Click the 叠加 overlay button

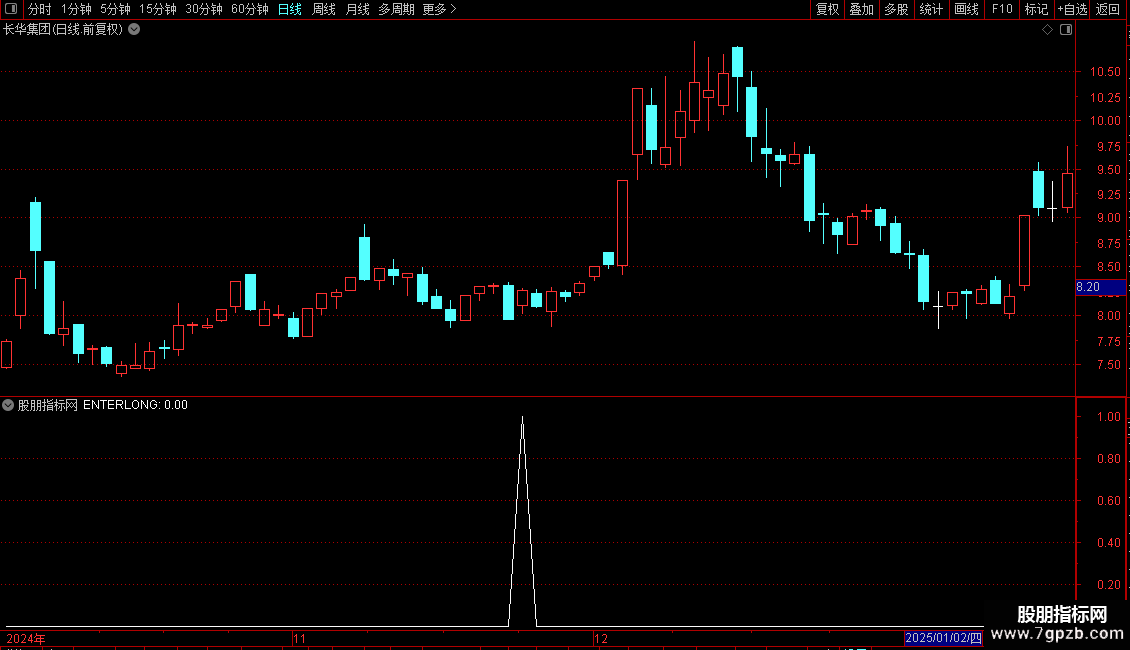(861, 9)
